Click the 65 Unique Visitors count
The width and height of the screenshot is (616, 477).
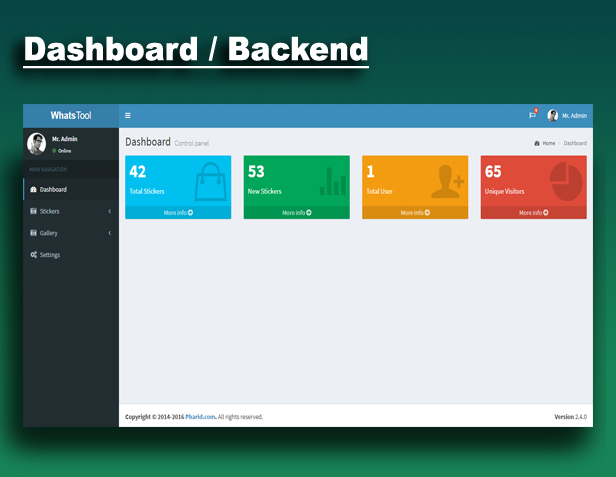coord(493,172)
